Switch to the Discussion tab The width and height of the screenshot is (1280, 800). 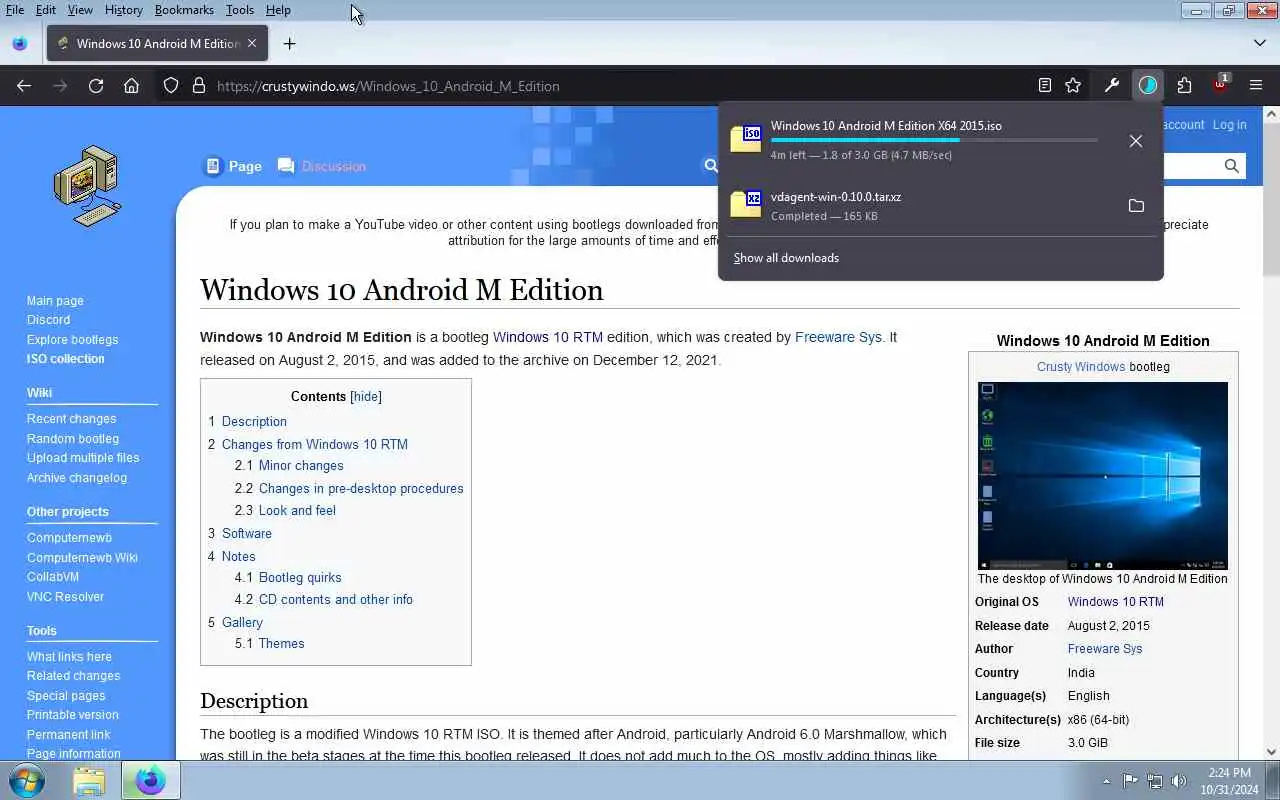click(322, 166)
